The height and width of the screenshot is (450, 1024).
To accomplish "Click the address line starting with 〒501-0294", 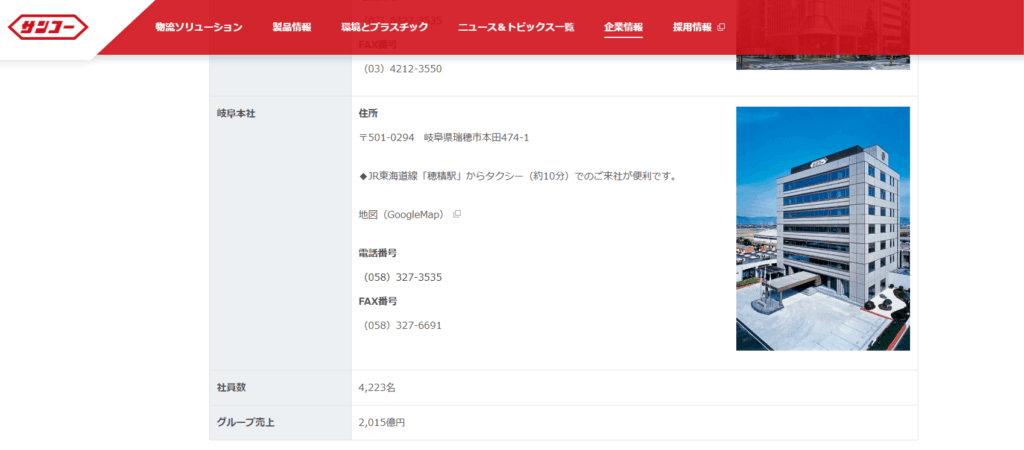I will click(x=443, y=138).
